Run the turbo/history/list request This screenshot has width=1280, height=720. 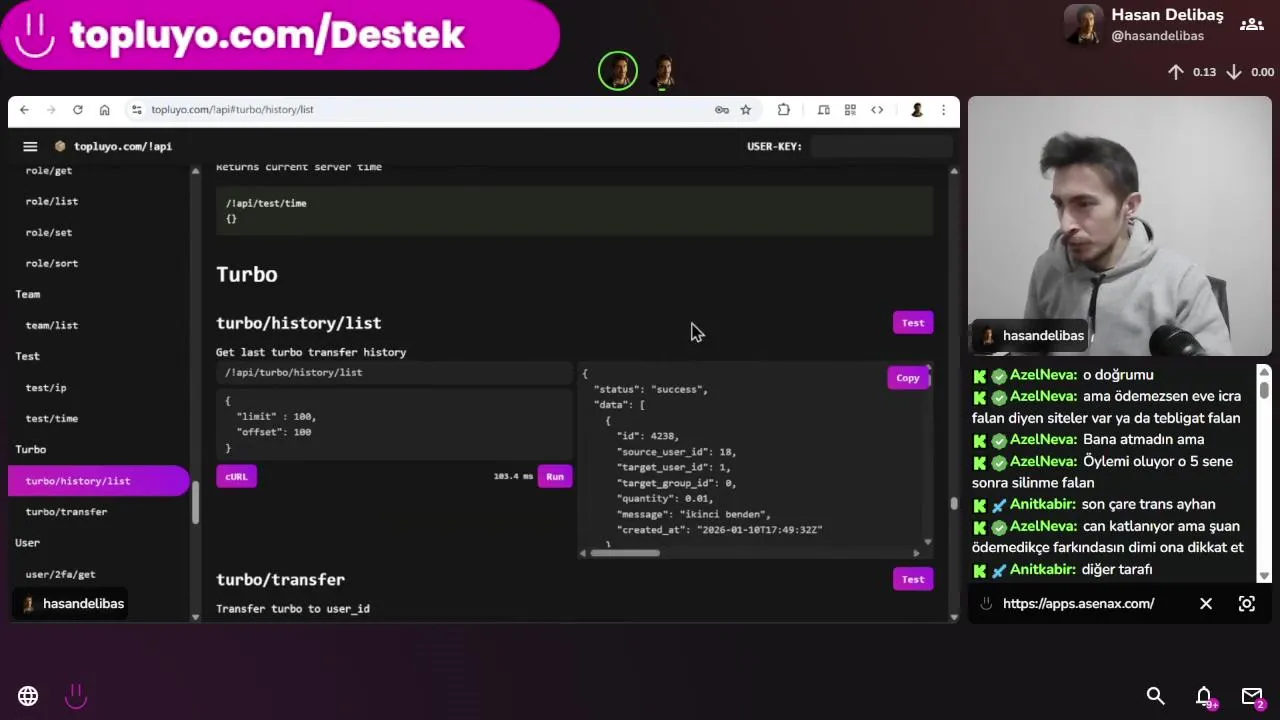[x=555, y=477]
